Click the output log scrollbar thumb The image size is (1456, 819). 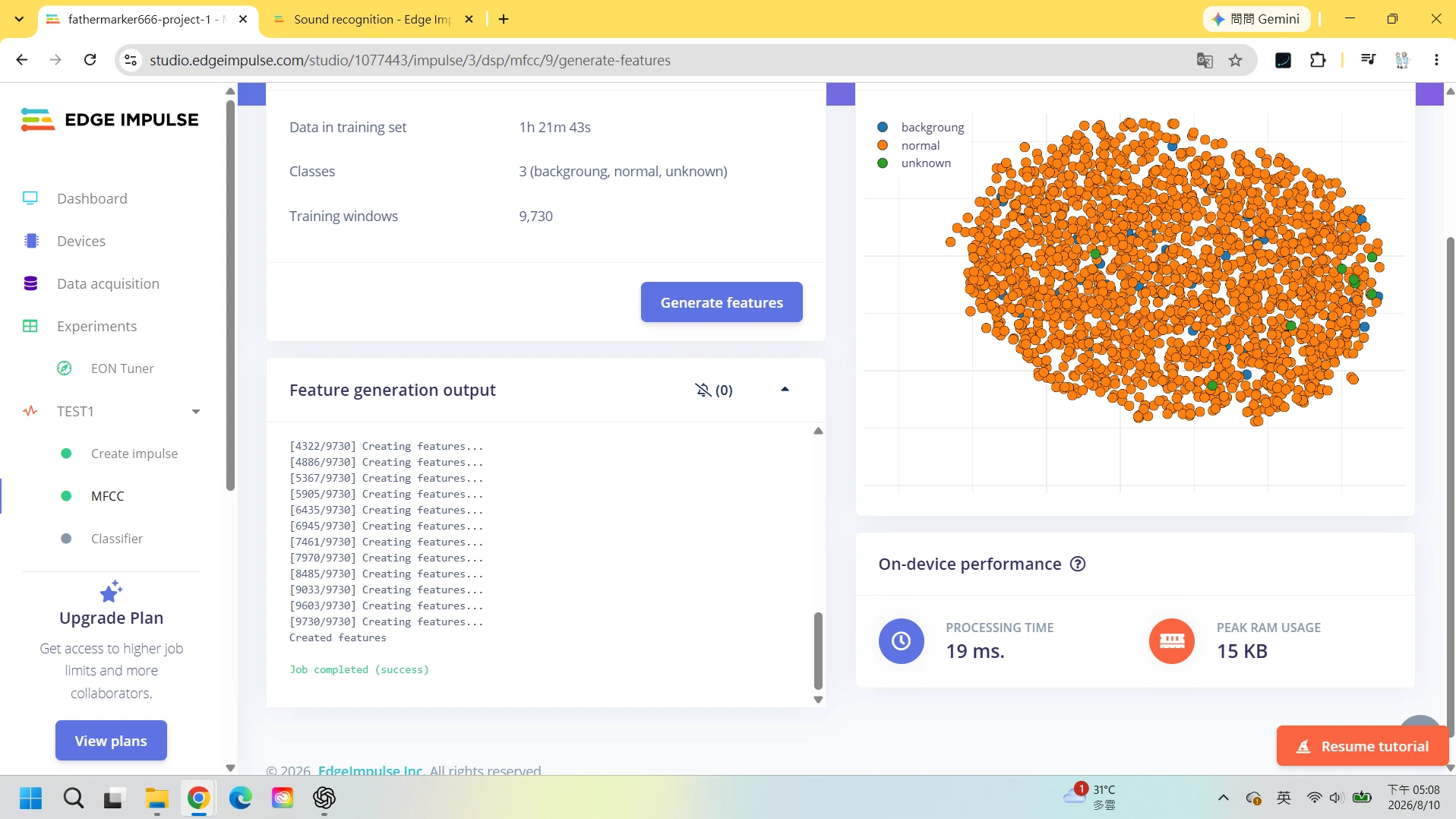[x=818, y=650]
